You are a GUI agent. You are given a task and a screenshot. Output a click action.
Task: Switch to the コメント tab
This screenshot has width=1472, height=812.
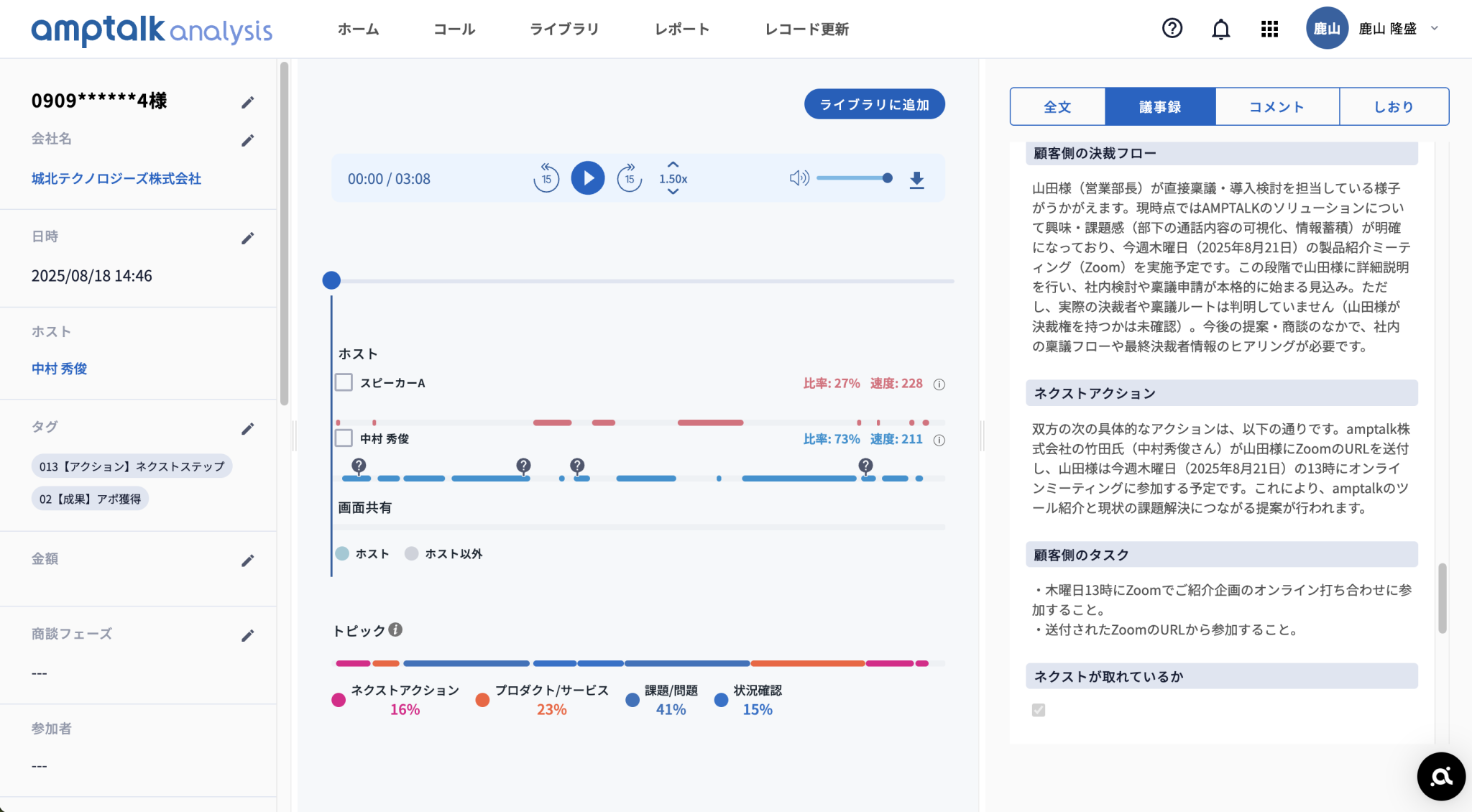pos(1276,106)
